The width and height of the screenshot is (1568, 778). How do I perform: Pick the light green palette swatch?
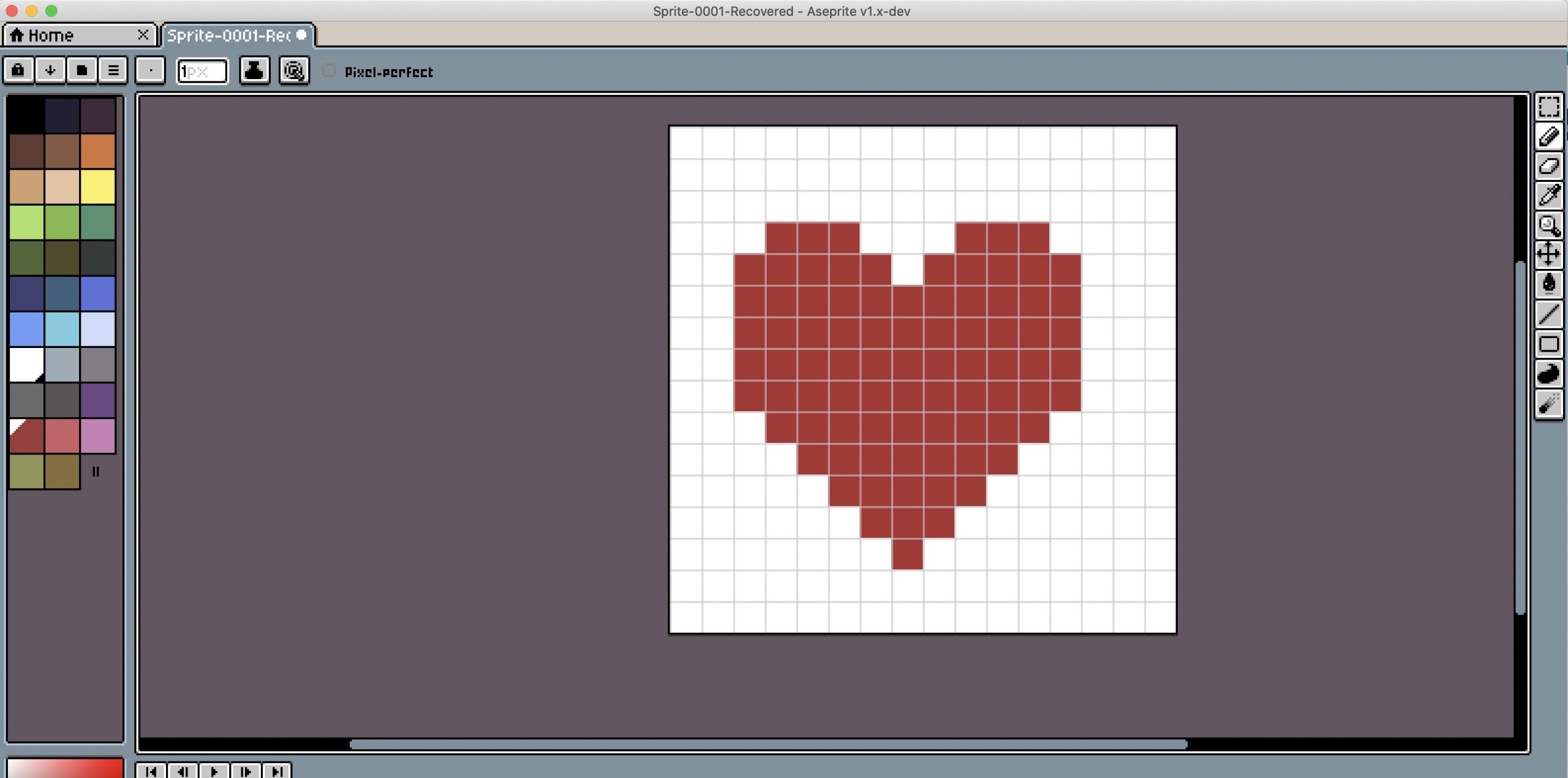coord(26,222)
